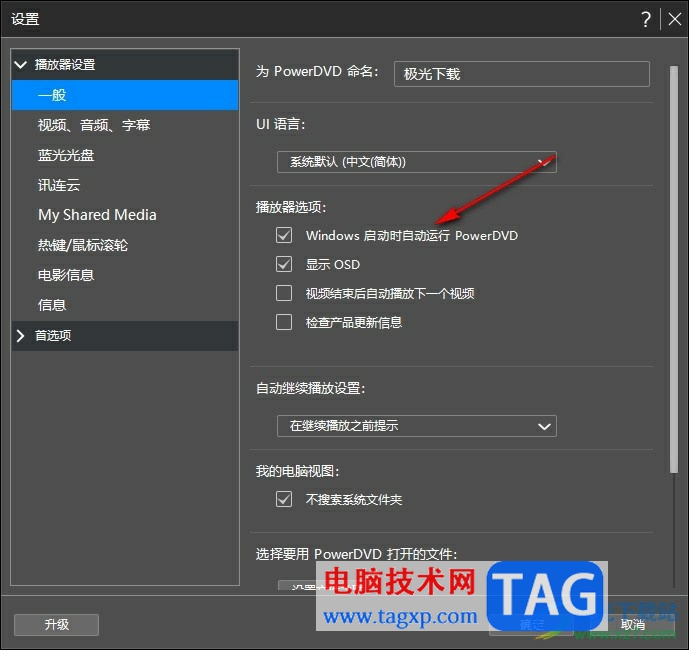The width and height of the screenshot is (689, 650).
Task: Enable 视频结束后自动播放下一个视频 checkbox
Action: pyautogui.click(x=284, y=293)
